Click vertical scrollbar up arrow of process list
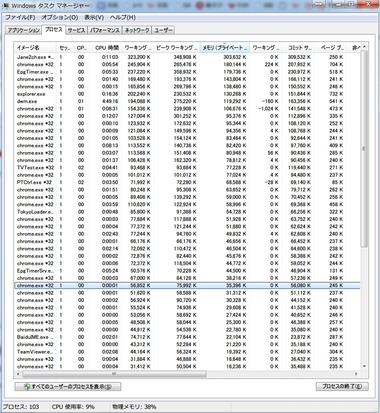 [x=364, y=47]
